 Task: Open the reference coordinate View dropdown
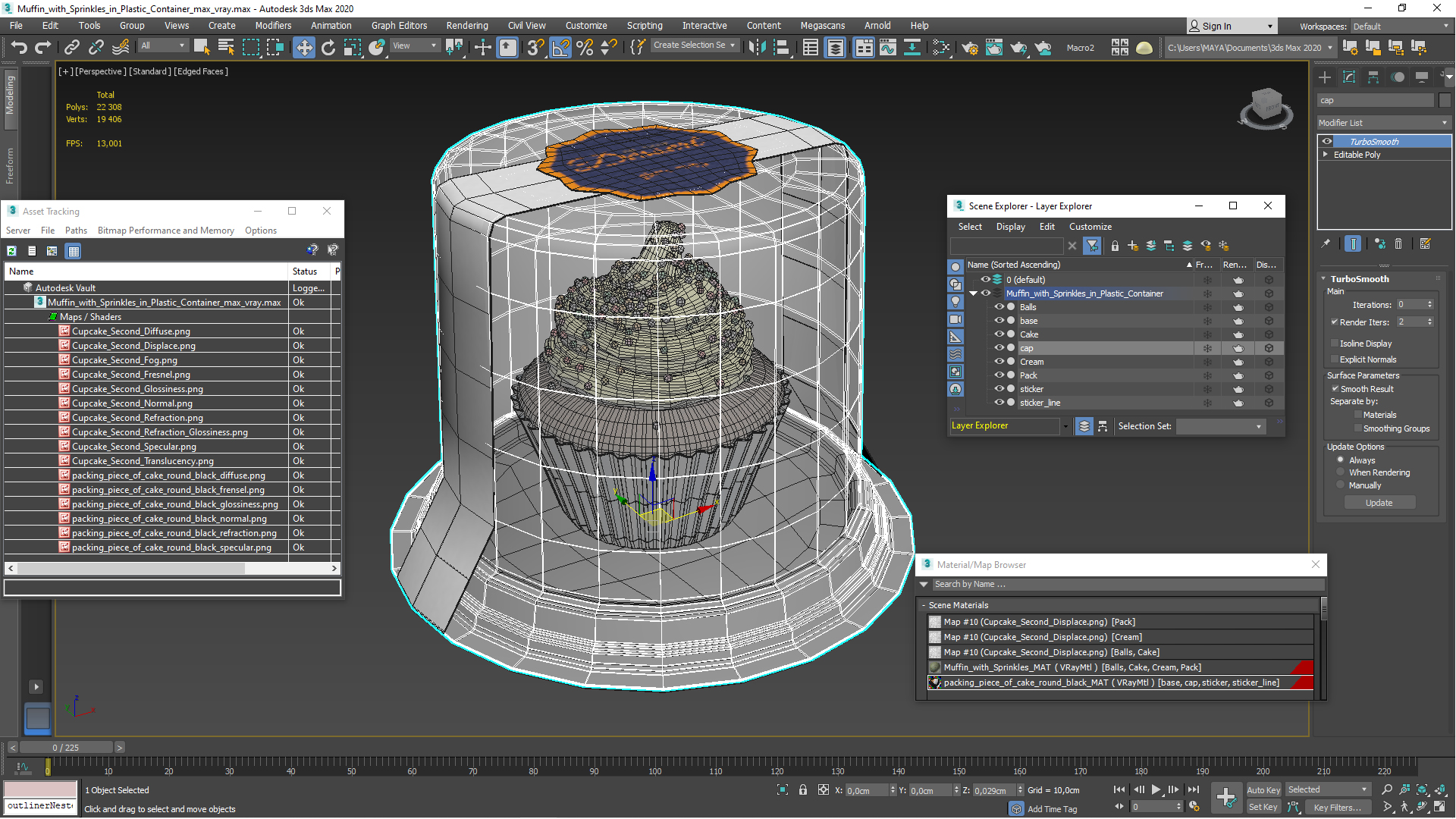[x=415, y=45]
